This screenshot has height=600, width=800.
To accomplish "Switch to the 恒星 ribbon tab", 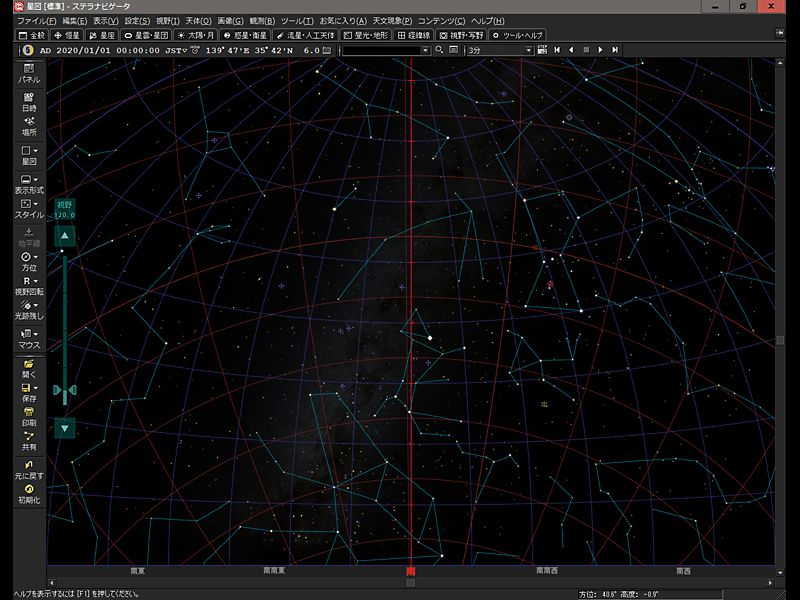I will pyautogui.click(x=67, y=35).
